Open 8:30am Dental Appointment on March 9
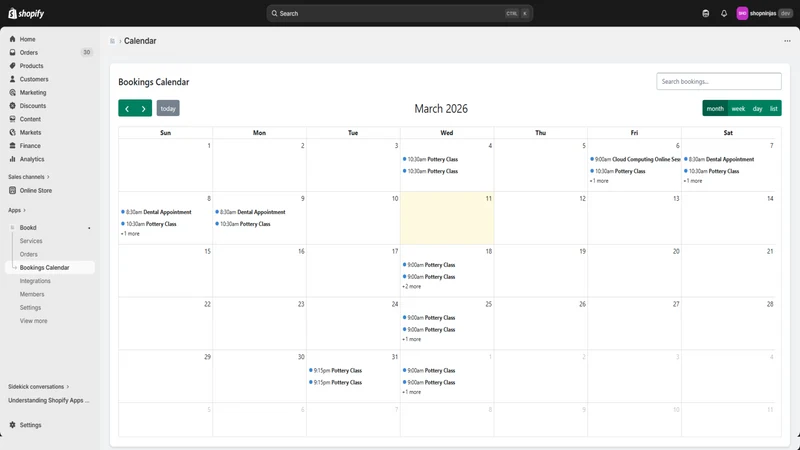 (x=251, y=212)
